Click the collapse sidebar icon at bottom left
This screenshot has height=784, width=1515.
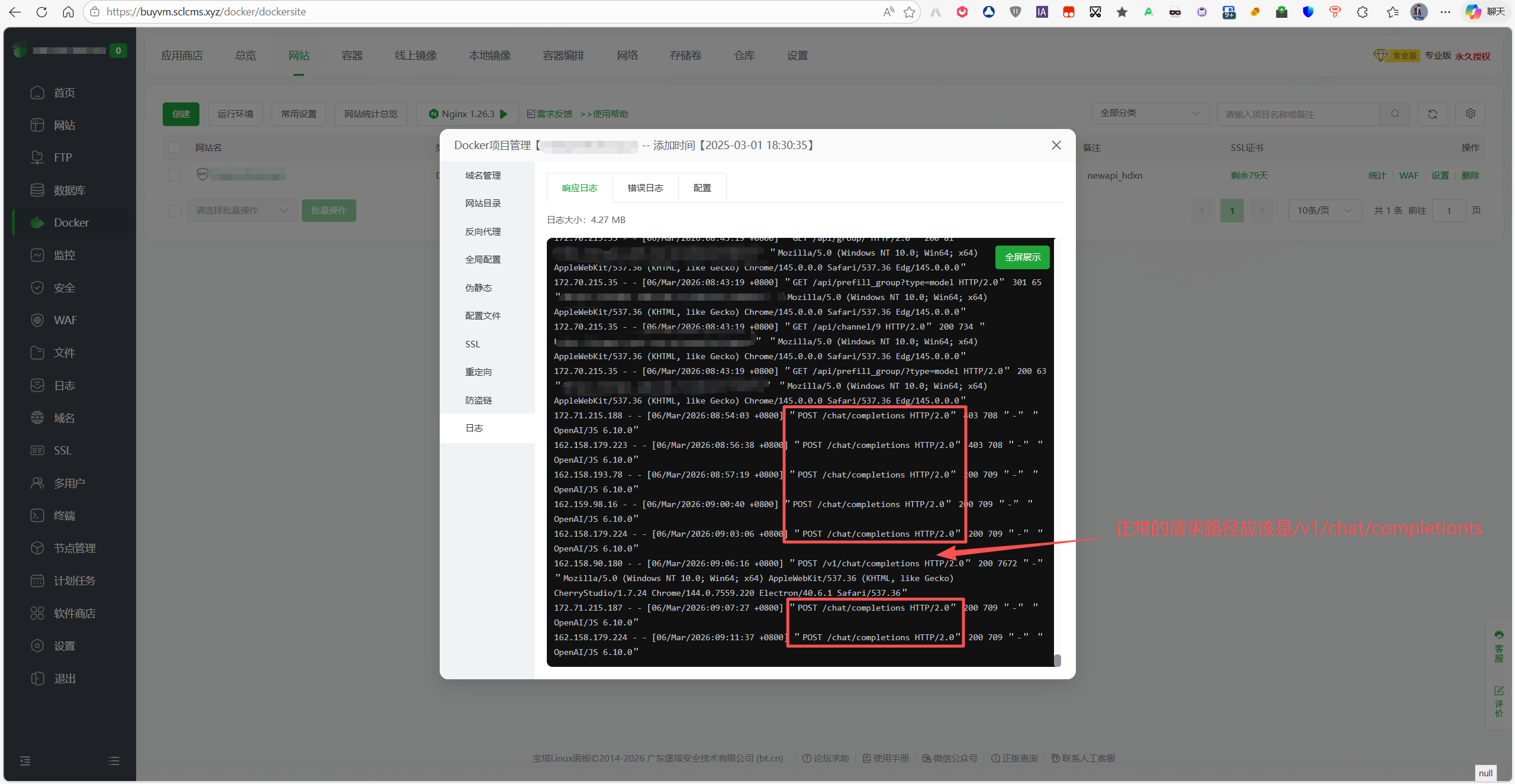coord(25,761)
